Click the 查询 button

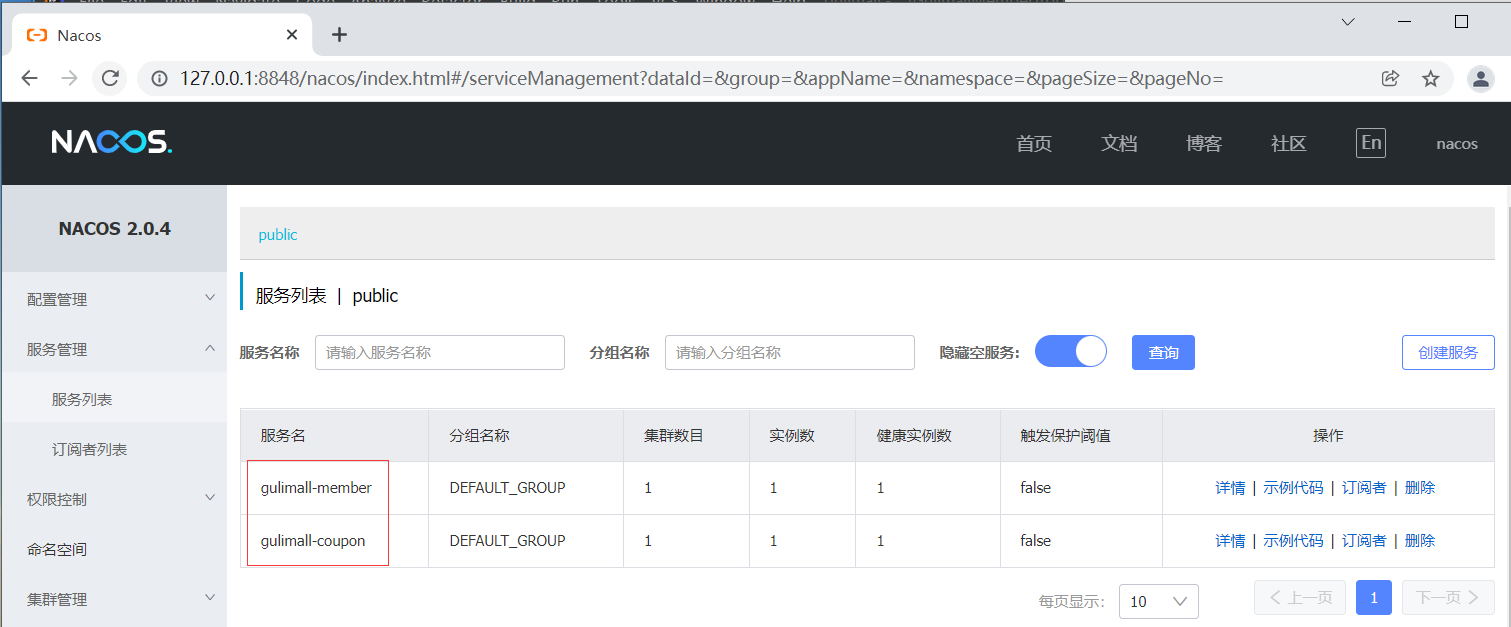tap(1163, 352)
